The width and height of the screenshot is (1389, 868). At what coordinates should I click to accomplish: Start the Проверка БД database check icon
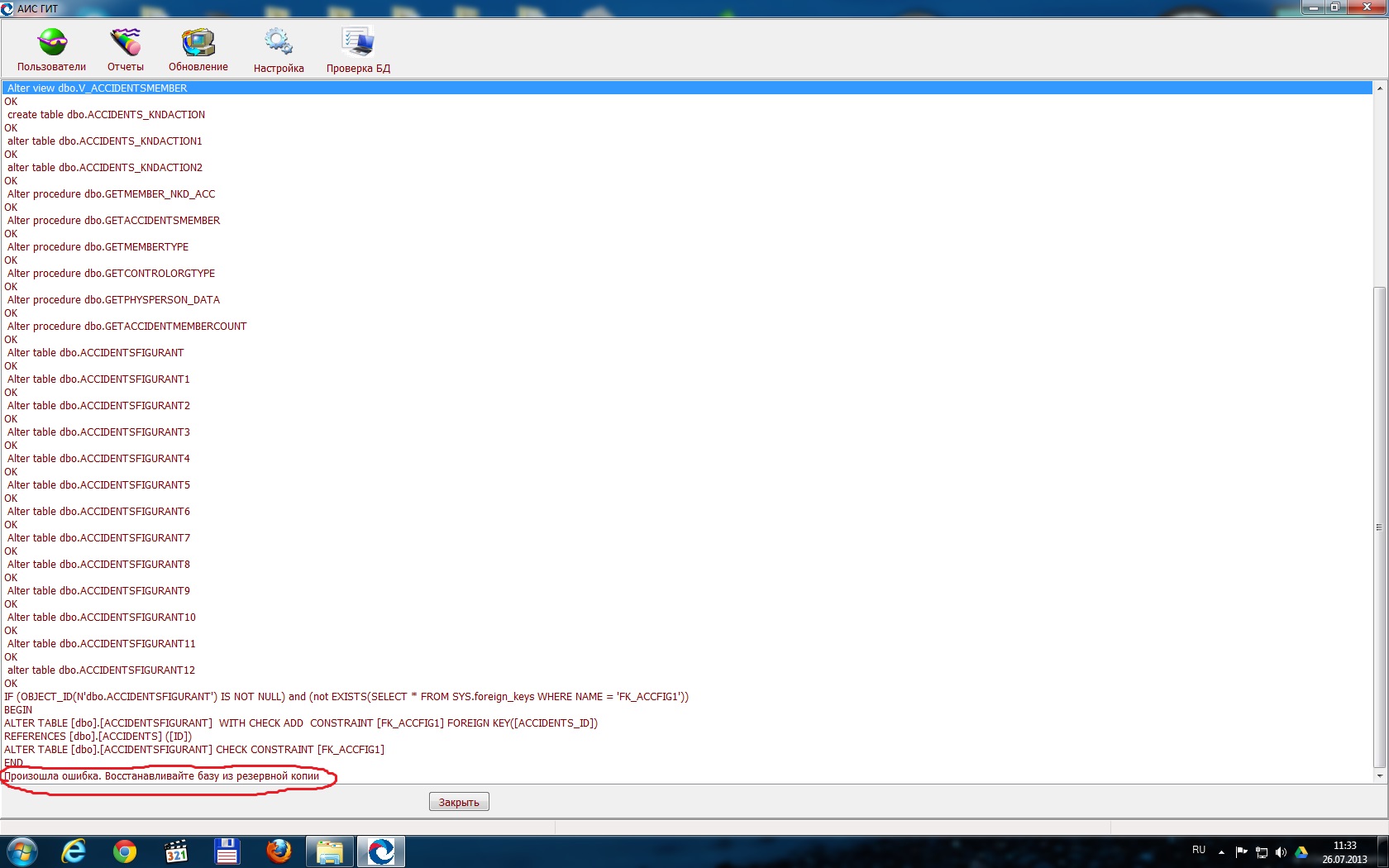pyautogui.click(x=358, y=50)
